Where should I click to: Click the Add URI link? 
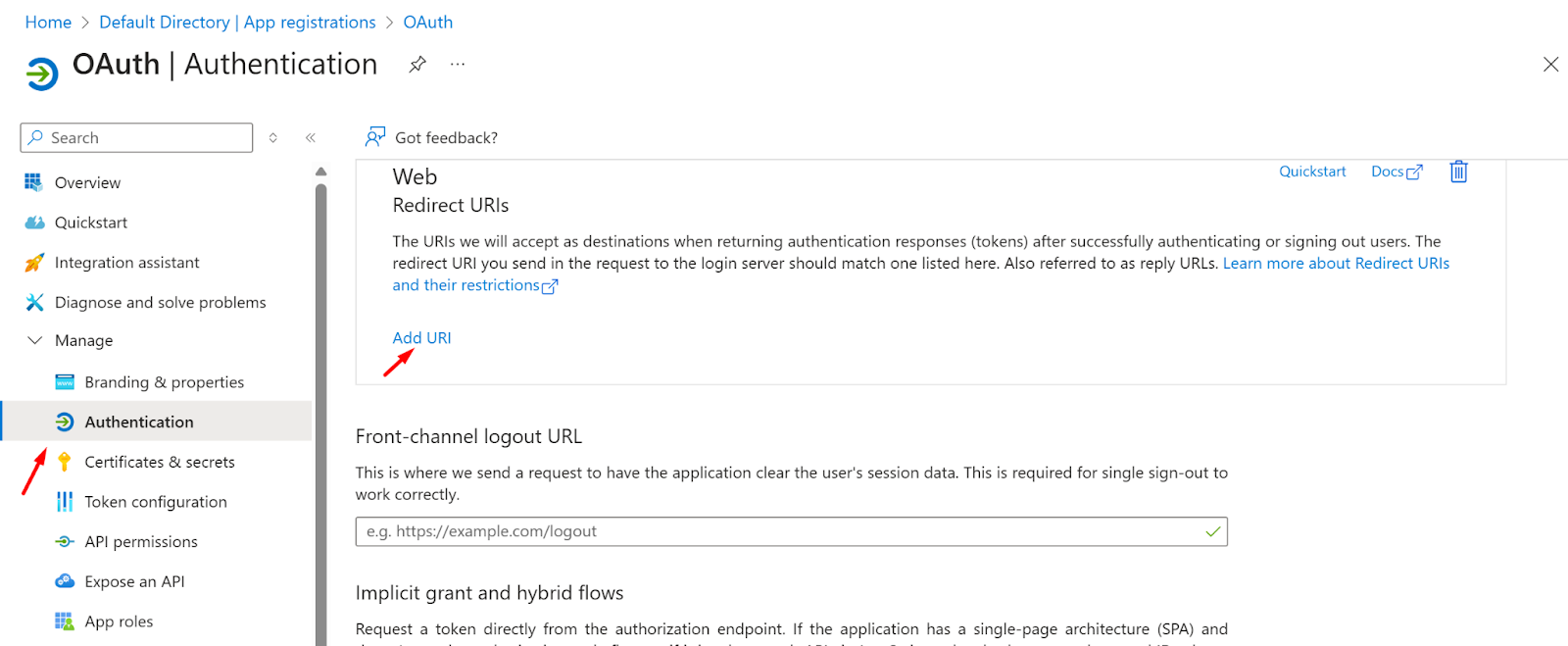click(x=421, y=338)
